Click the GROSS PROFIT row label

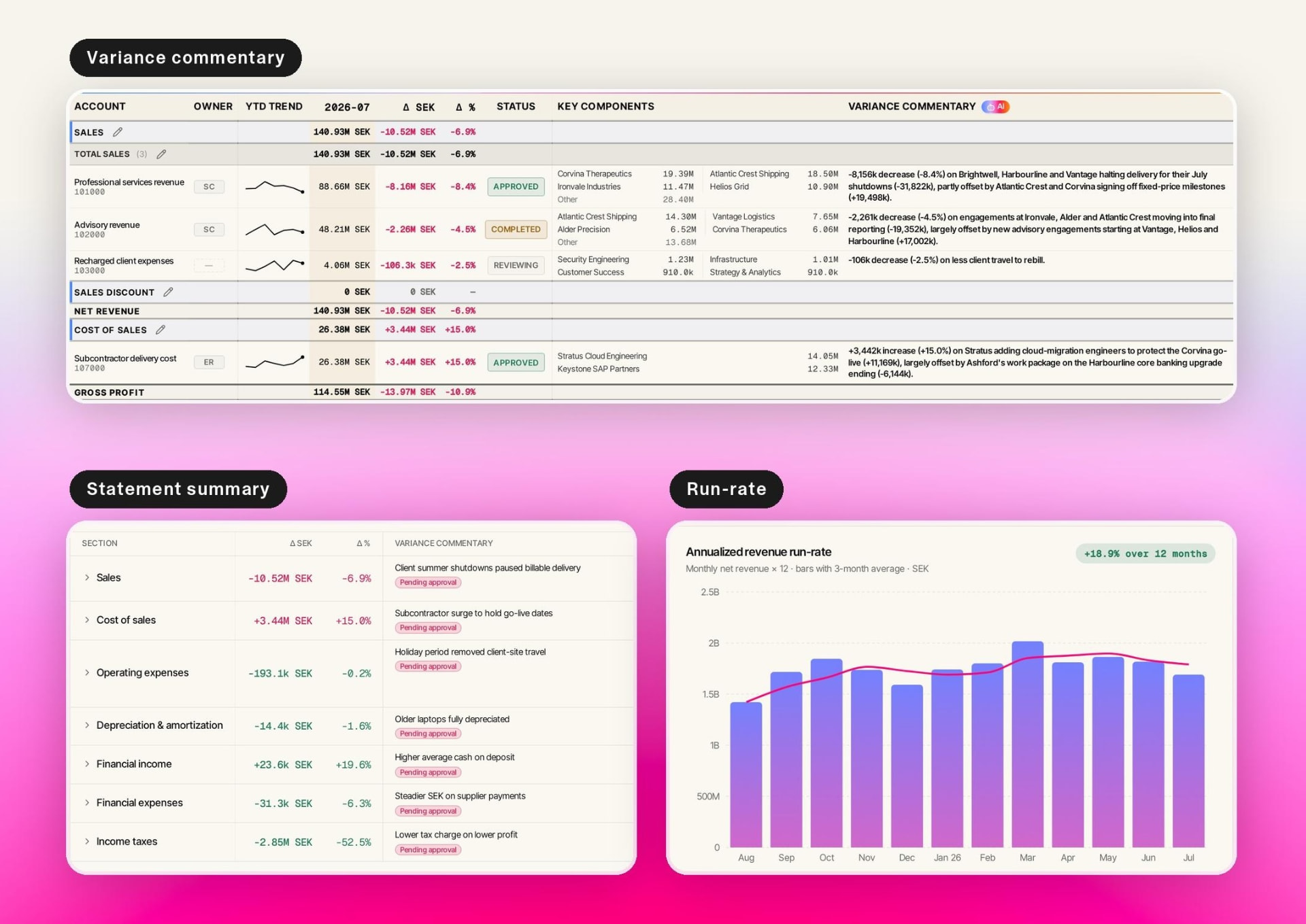point(109,392)
